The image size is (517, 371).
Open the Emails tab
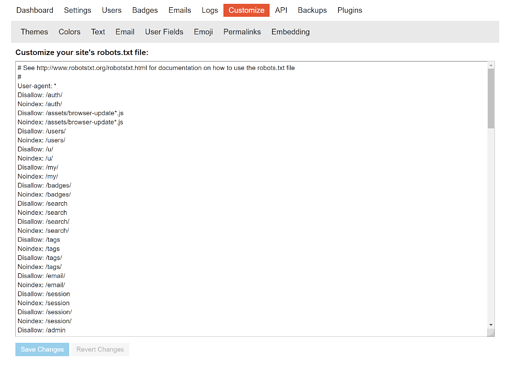(180, 10)
